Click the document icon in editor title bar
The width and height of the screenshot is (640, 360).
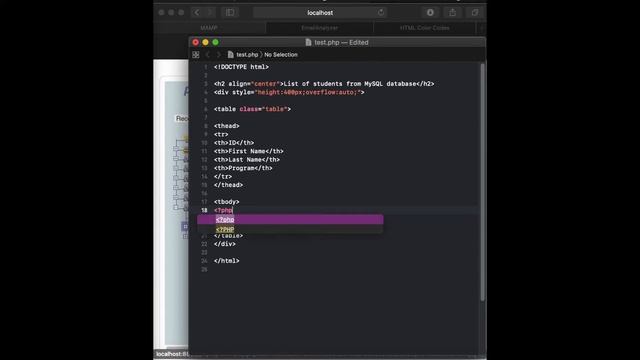pos(309,42)
